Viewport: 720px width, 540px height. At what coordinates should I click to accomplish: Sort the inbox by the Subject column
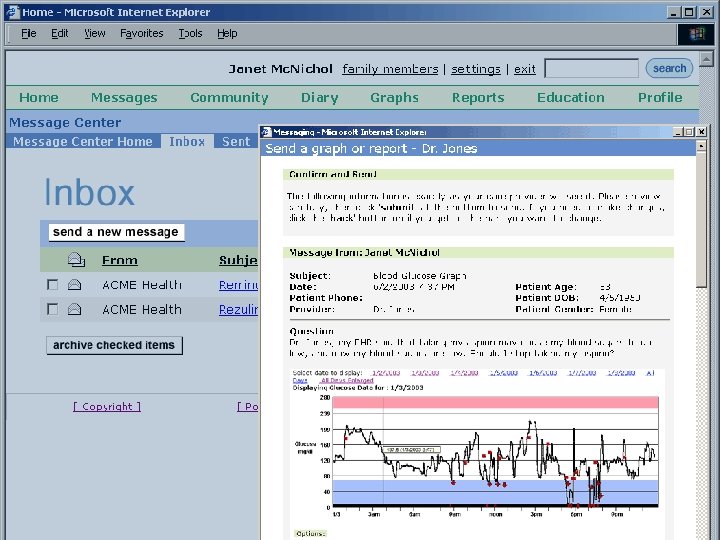238,260
